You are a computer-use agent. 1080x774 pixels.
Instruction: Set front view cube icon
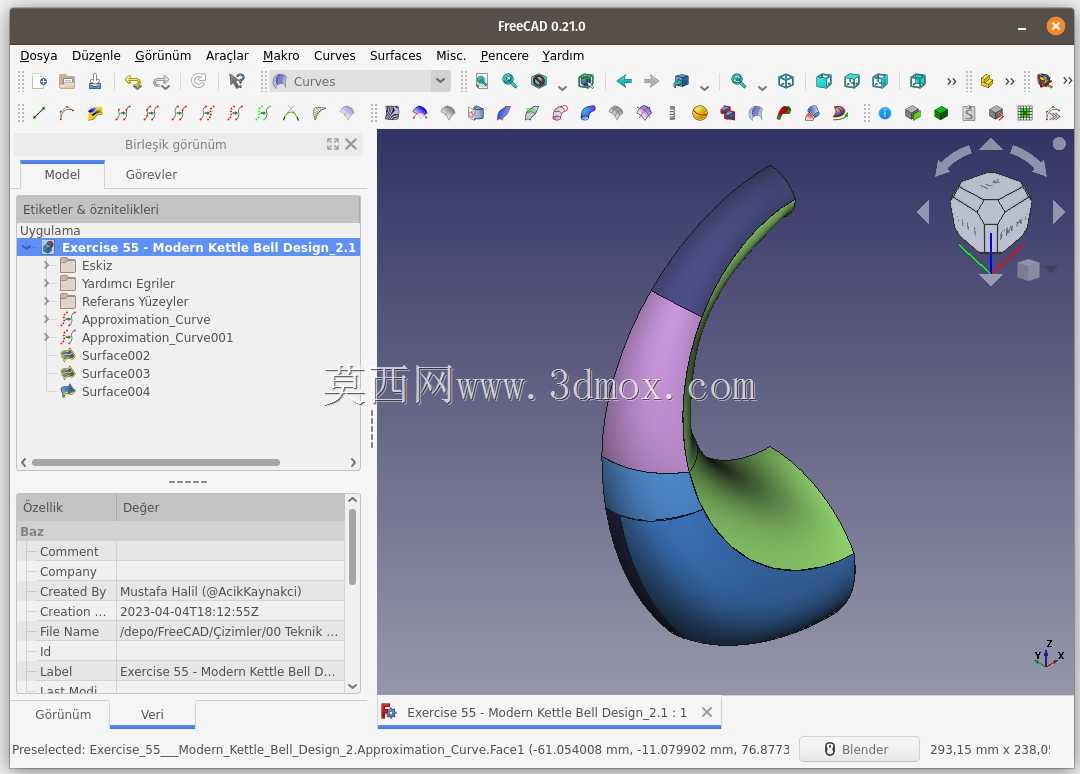pos(824,81)
